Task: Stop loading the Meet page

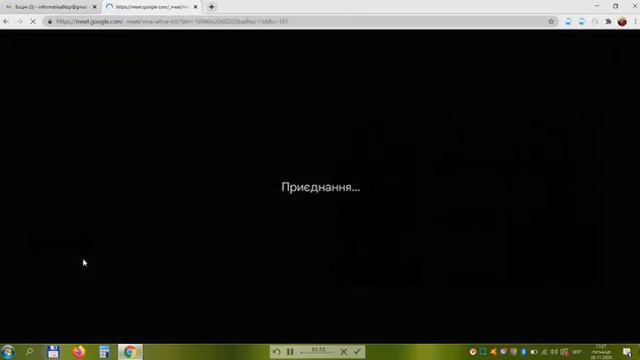Action: click(x=33, y=21)
